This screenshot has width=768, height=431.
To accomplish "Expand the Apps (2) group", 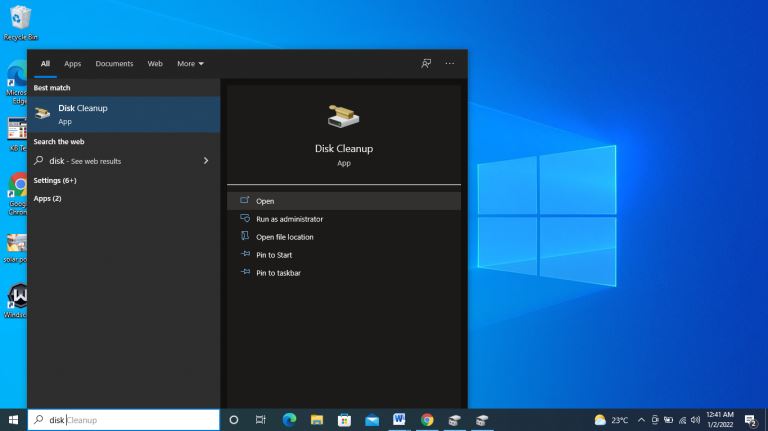I will click(48, 198).
